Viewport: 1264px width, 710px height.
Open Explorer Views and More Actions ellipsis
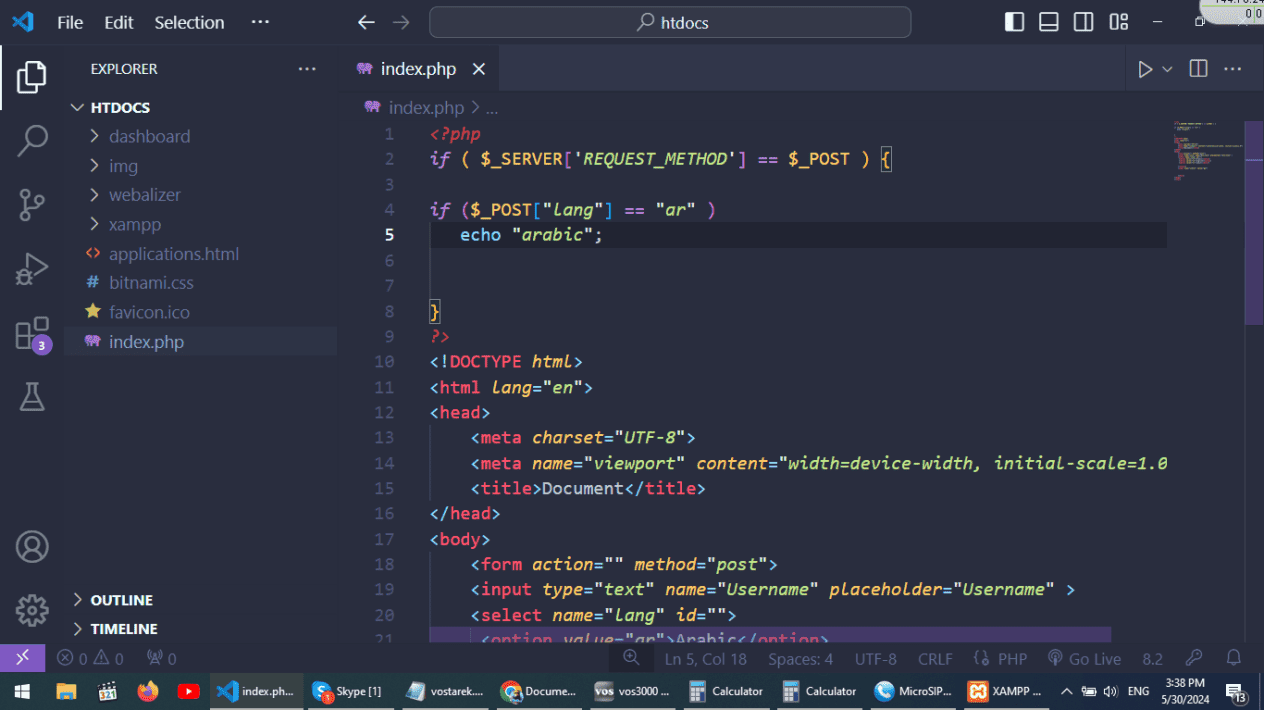[307, 69]
